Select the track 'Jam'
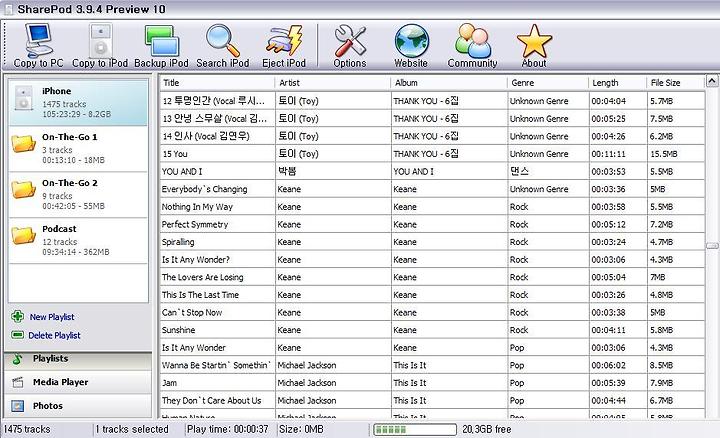 coord(433,383)
